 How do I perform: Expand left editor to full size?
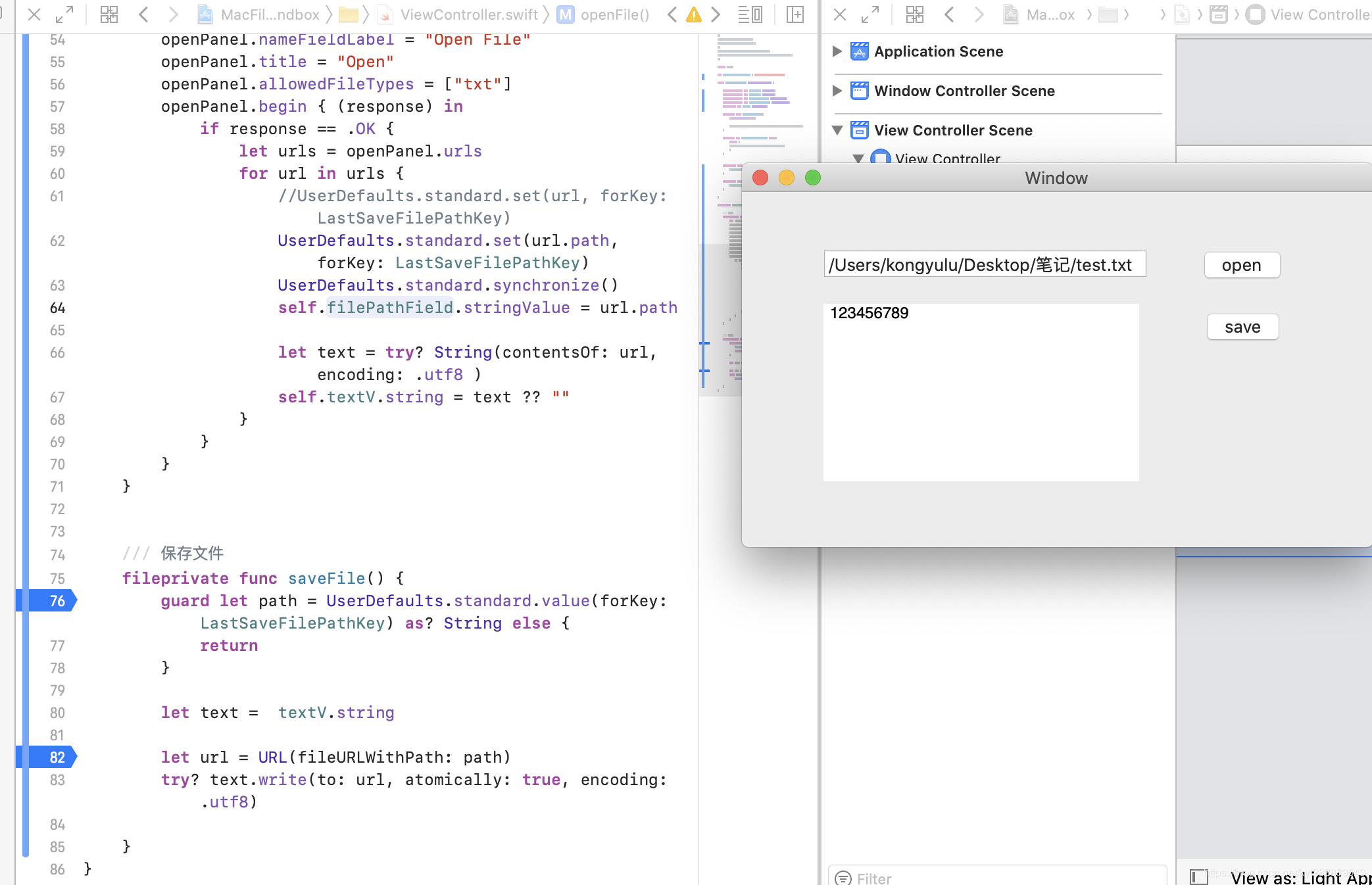[x=64, y=14]
